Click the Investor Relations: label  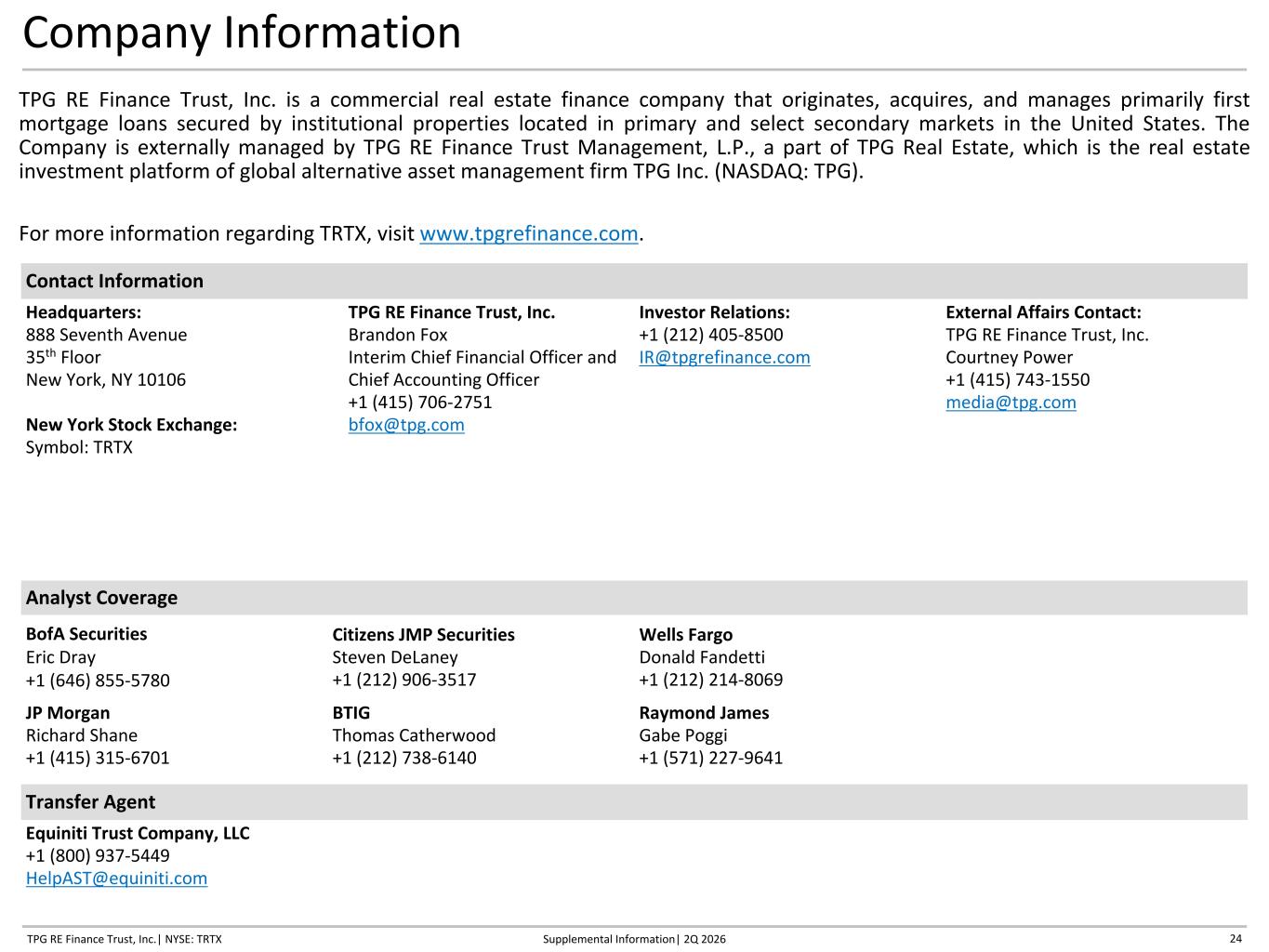[x=714, y=312]
